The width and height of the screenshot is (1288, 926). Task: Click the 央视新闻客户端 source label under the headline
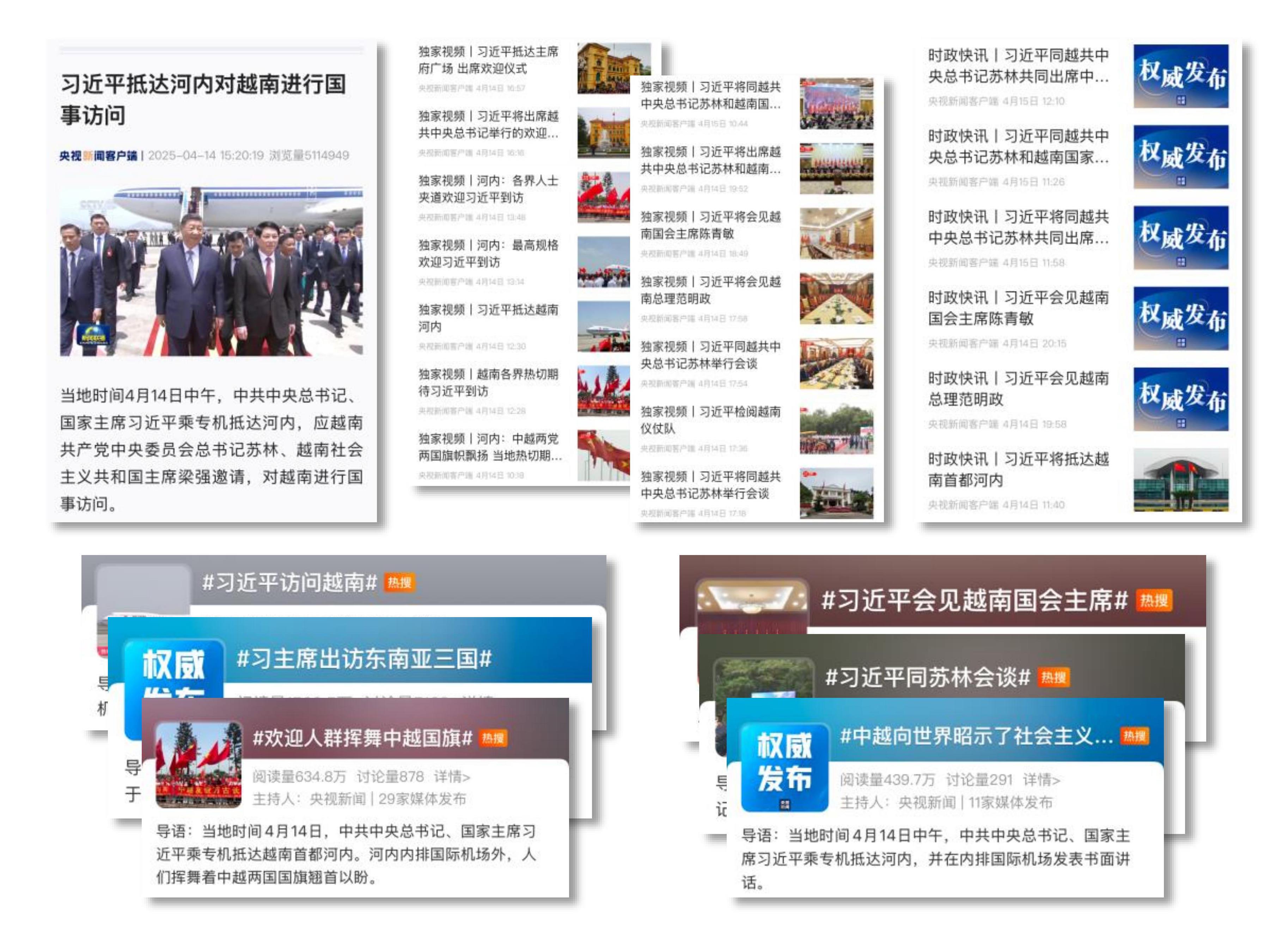click(x=98, y=155)
